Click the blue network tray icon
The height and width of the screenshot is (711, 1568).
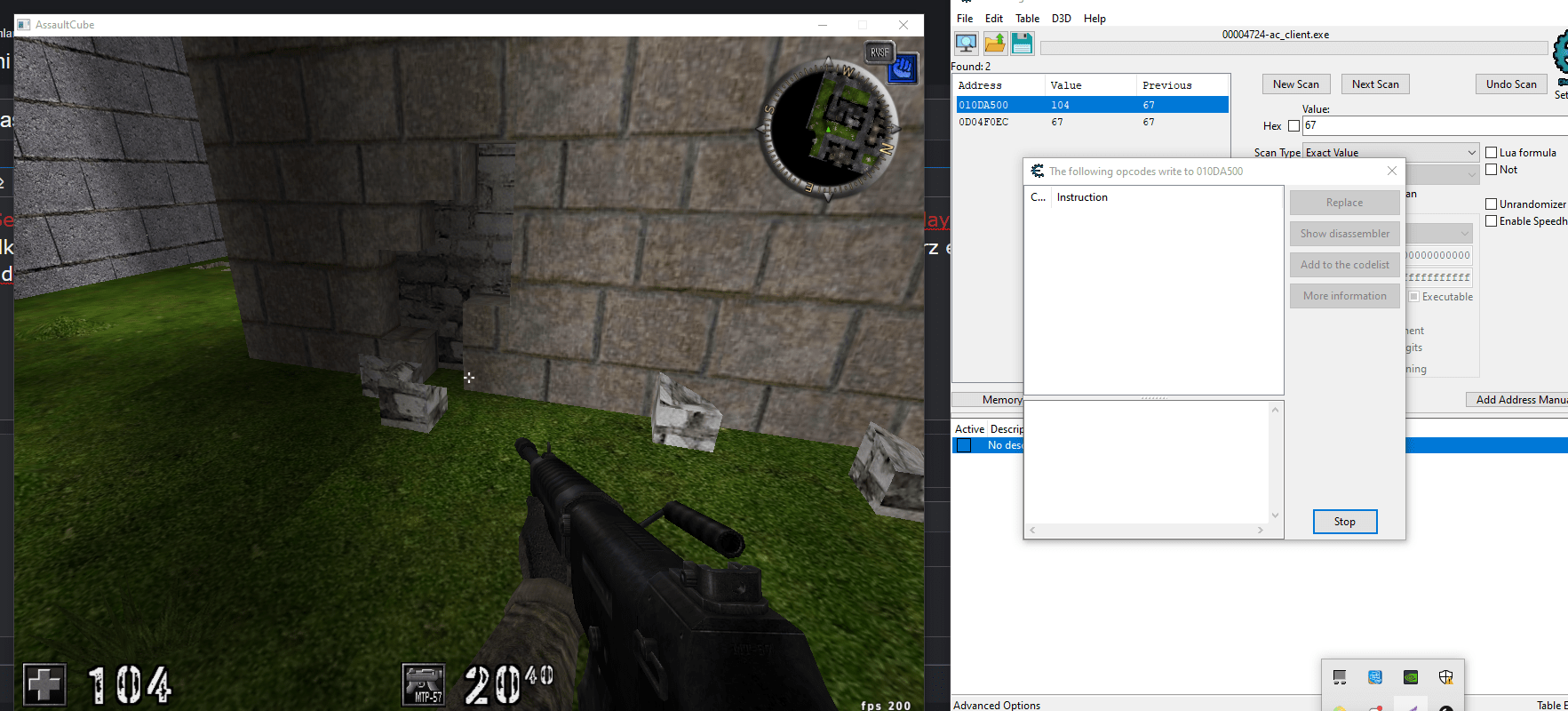pos(1375,677)
